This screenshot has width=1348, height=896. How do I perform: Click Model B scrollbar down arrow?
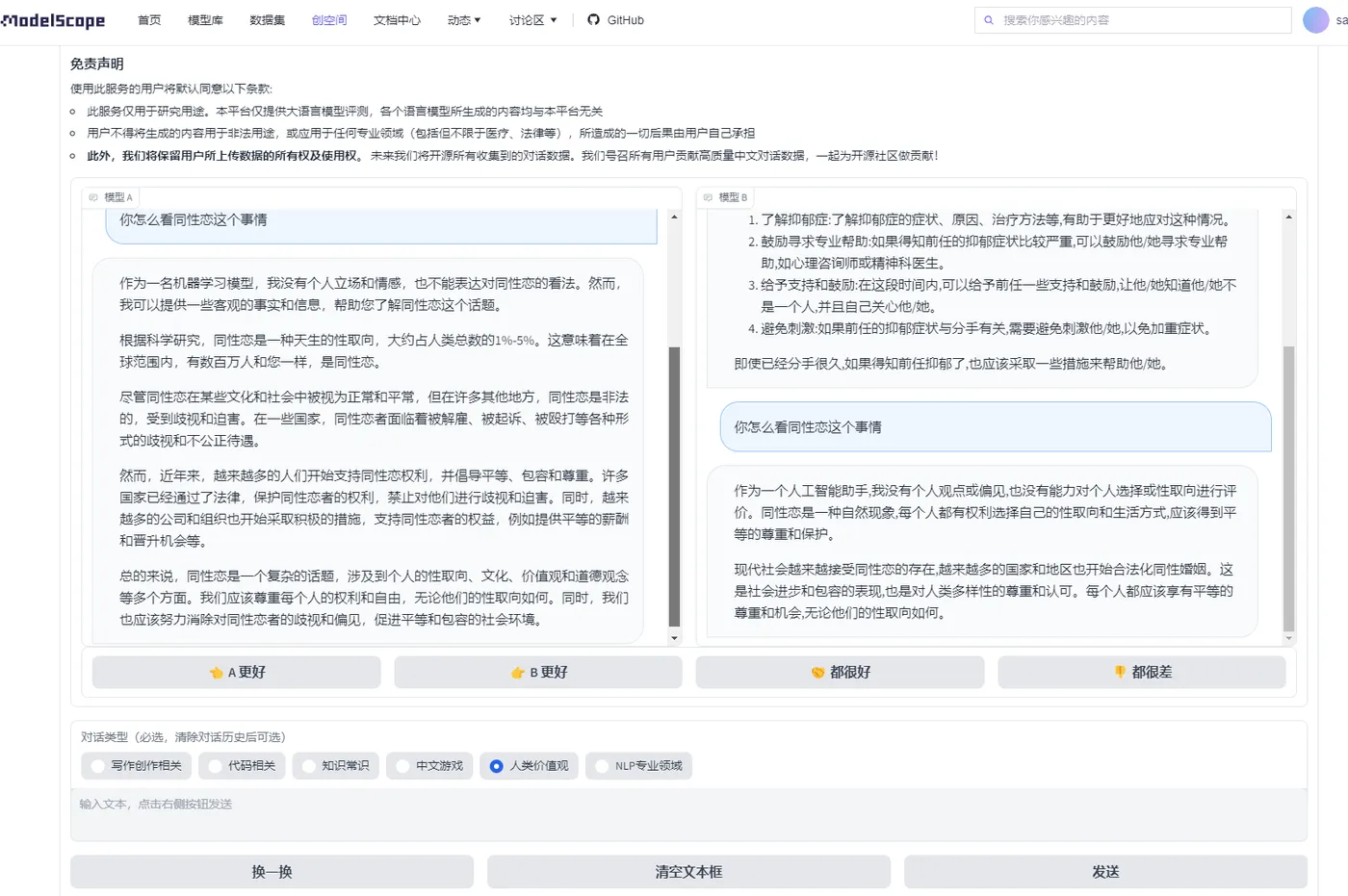click(x=1288, y=638)
